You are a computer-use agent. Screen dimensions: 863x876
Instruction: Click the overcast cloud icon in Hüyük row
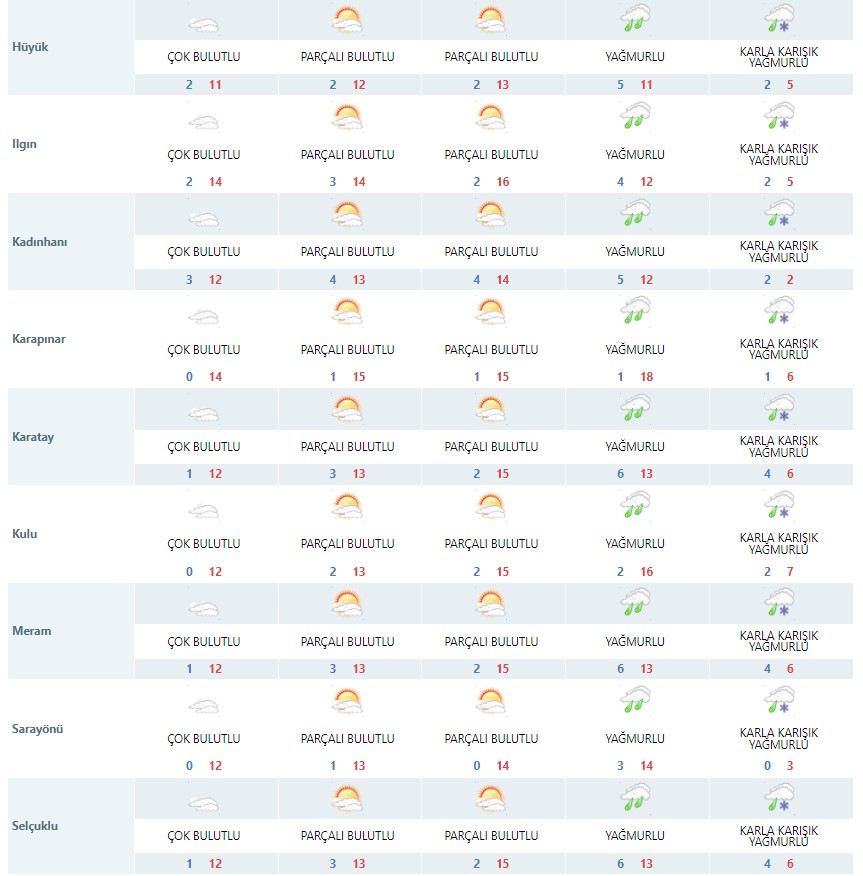(x=204, y=25)
